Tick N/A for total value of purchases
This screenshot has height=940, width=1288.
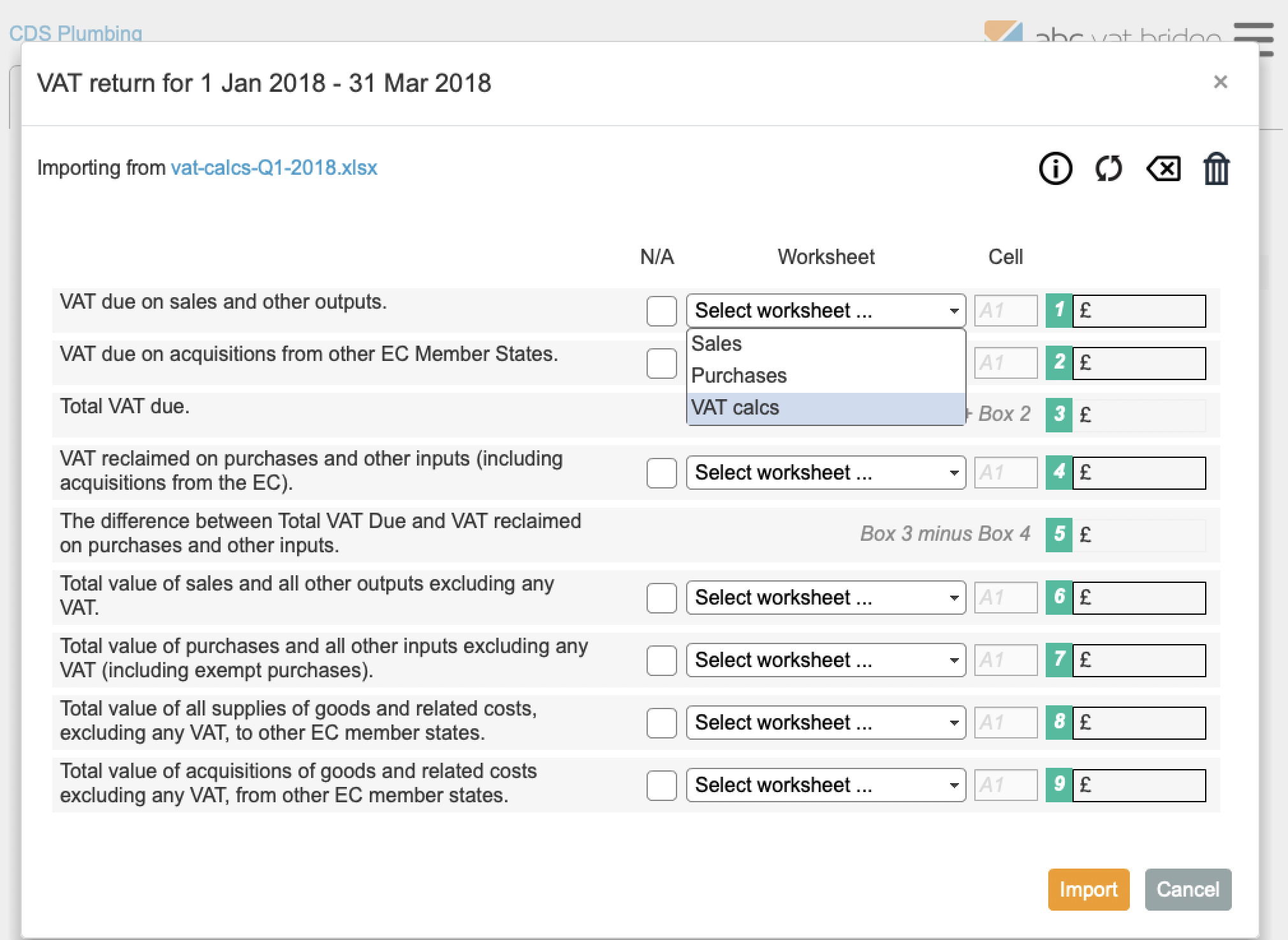point(661,660)
